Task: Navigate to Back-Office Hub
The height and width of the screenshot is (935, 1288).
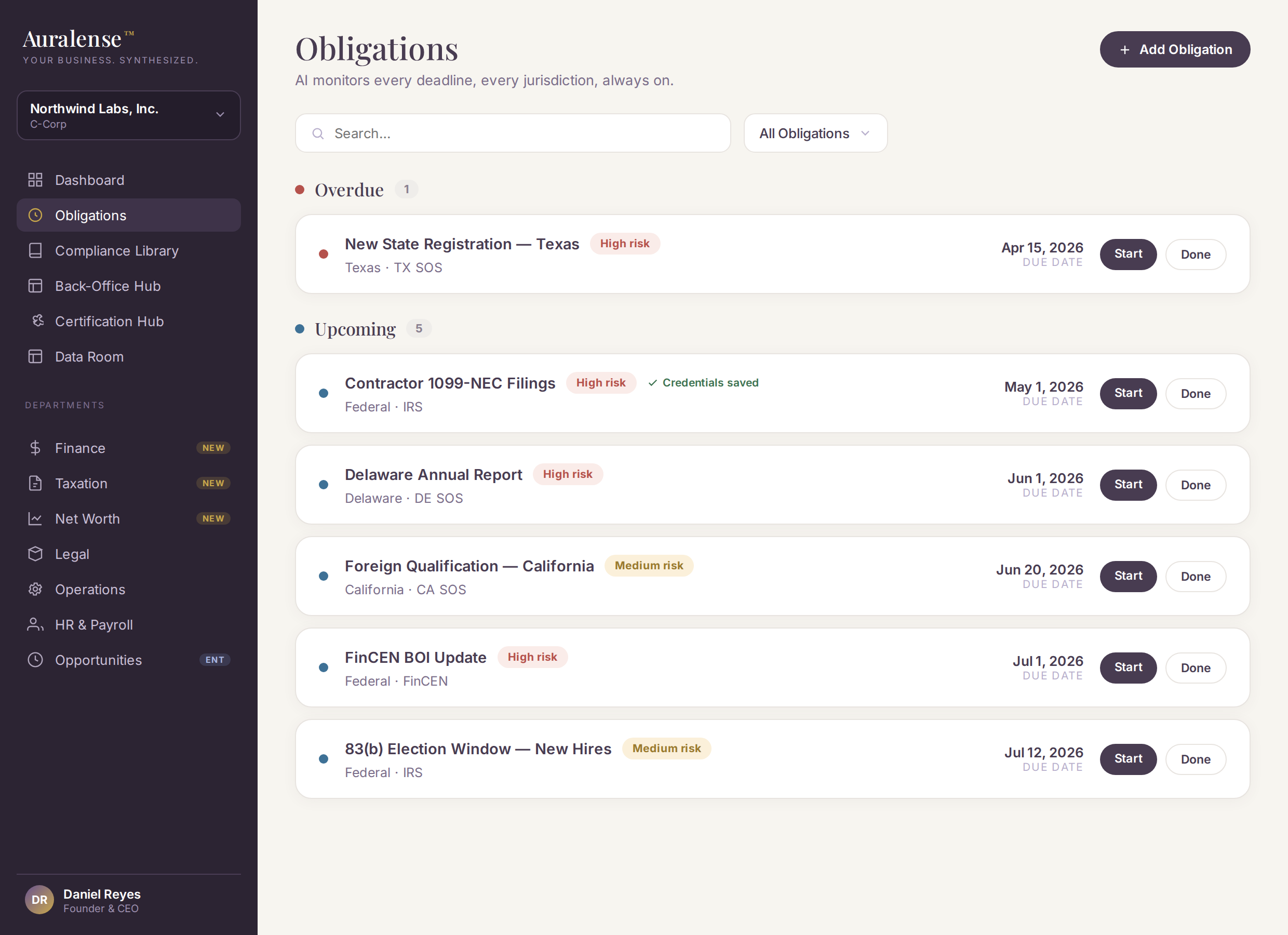Action: coord(129,286)
